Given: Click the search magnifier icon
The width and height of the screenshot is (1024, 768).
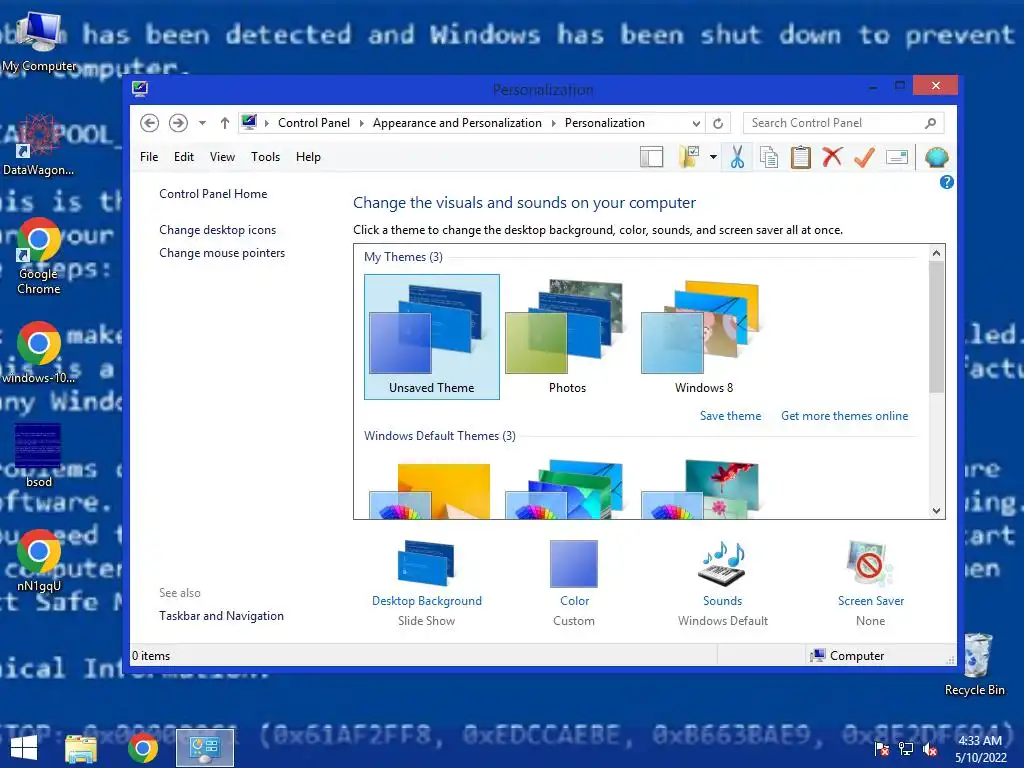Looking at the screenshot, I should click(x=930, y=123).
